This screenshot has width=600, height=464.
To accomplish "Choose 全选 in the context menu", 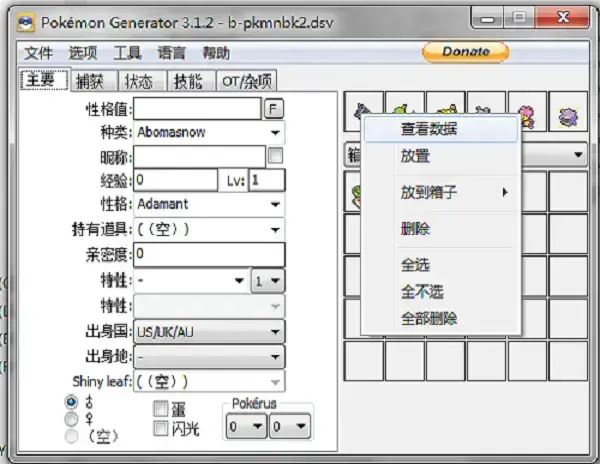I will pyautogui.click(x=441, y=265).
